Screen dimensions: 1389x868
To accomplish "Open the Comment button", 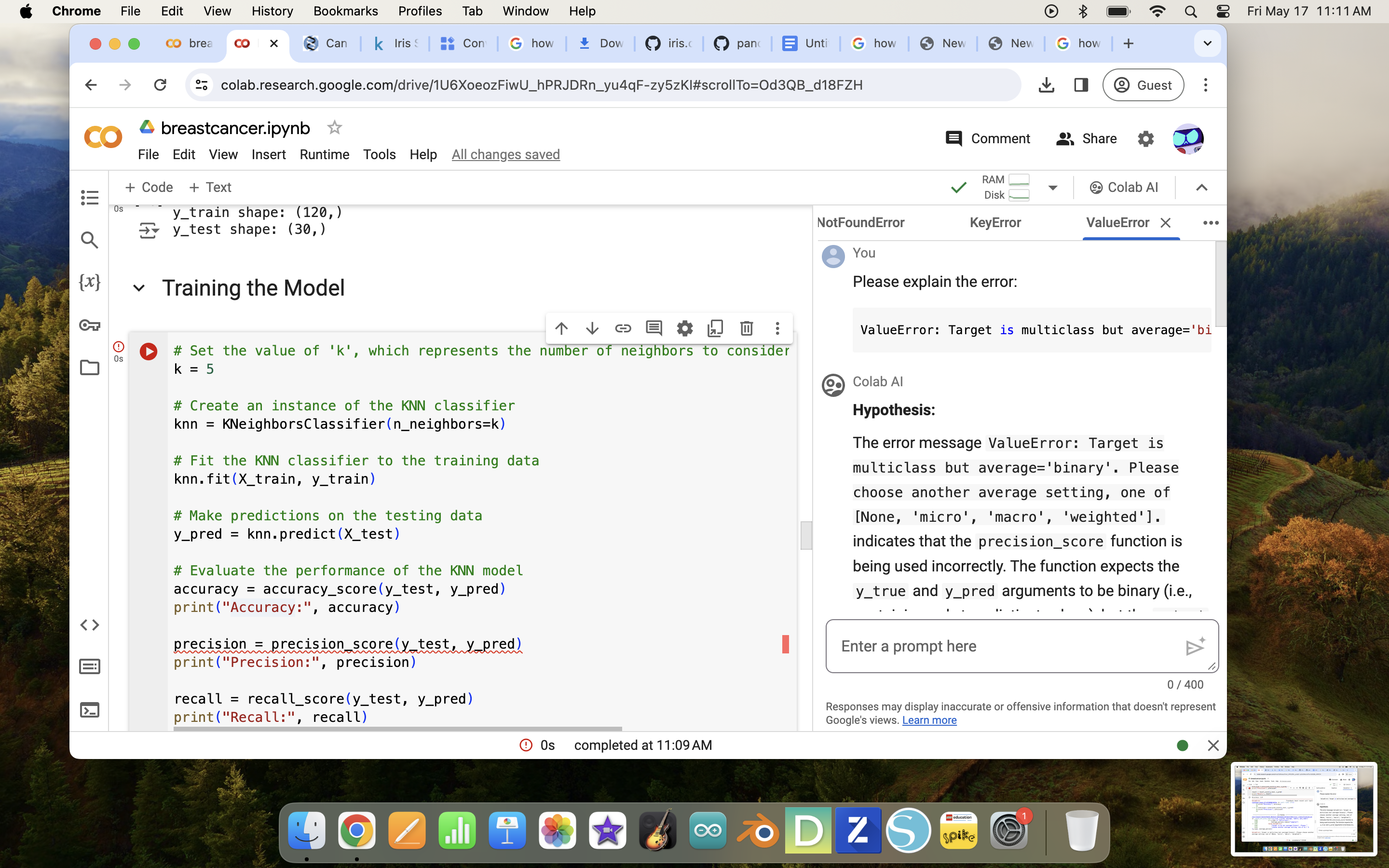I will pos(988,139).
